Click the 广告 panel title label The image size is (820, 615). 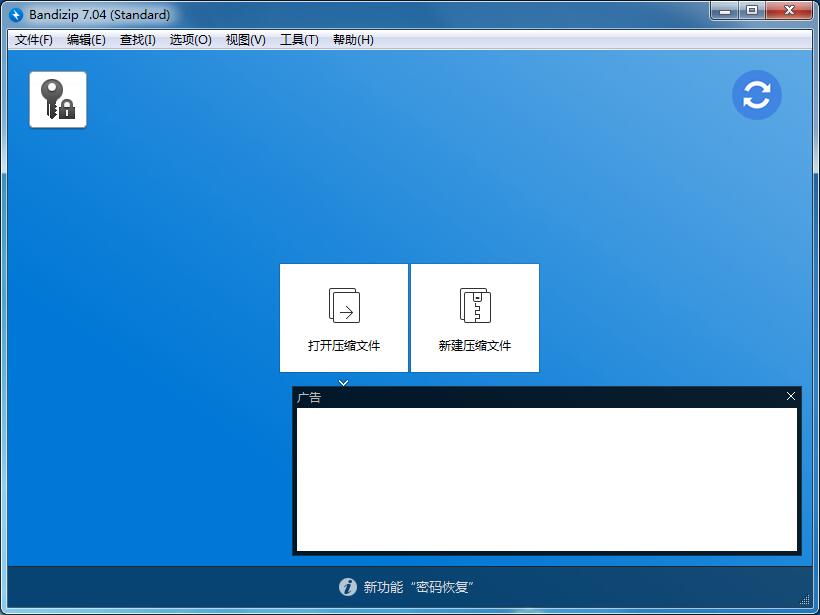[308, 397]
